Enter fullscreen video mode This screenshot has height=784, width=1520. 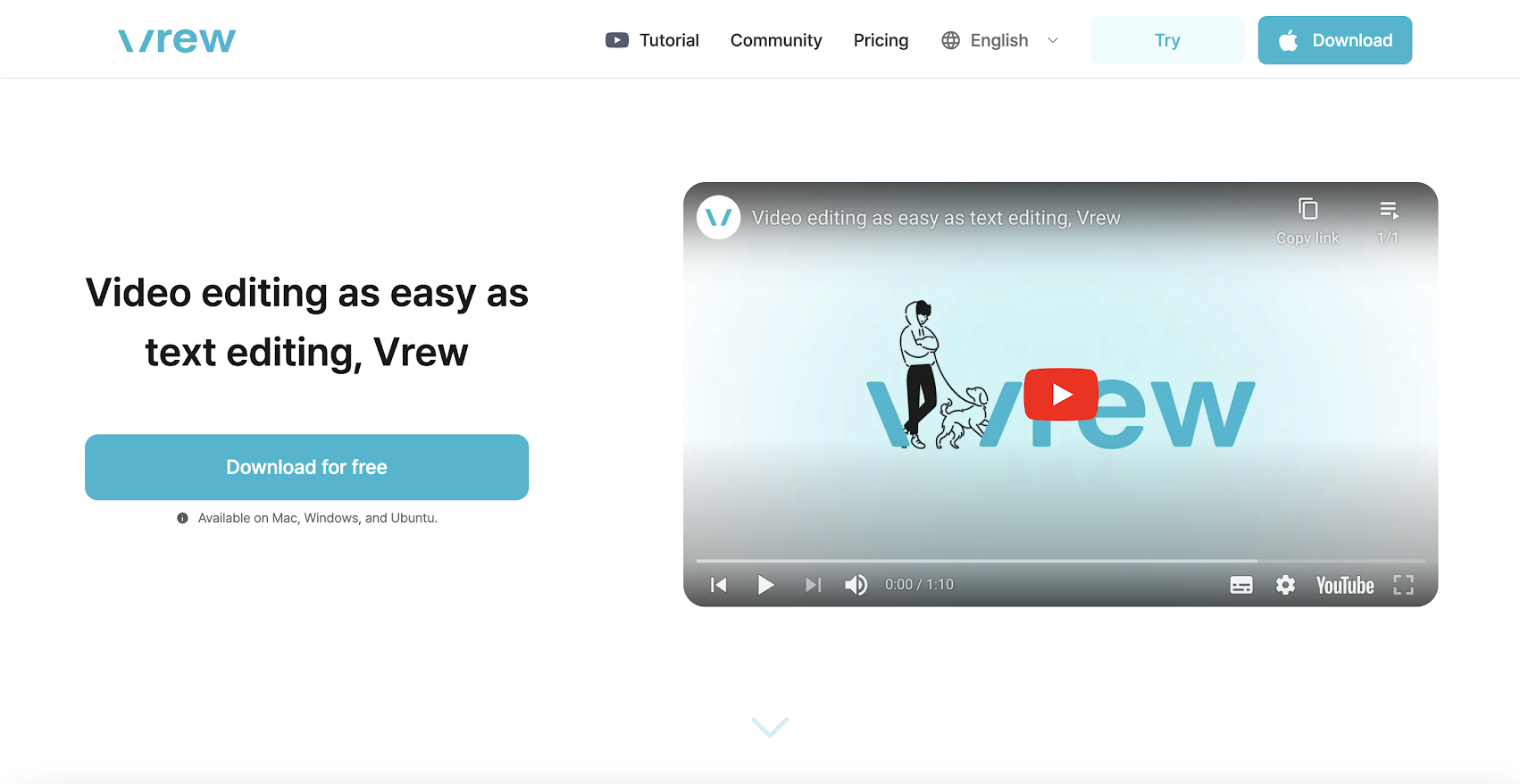(1404, 585)
